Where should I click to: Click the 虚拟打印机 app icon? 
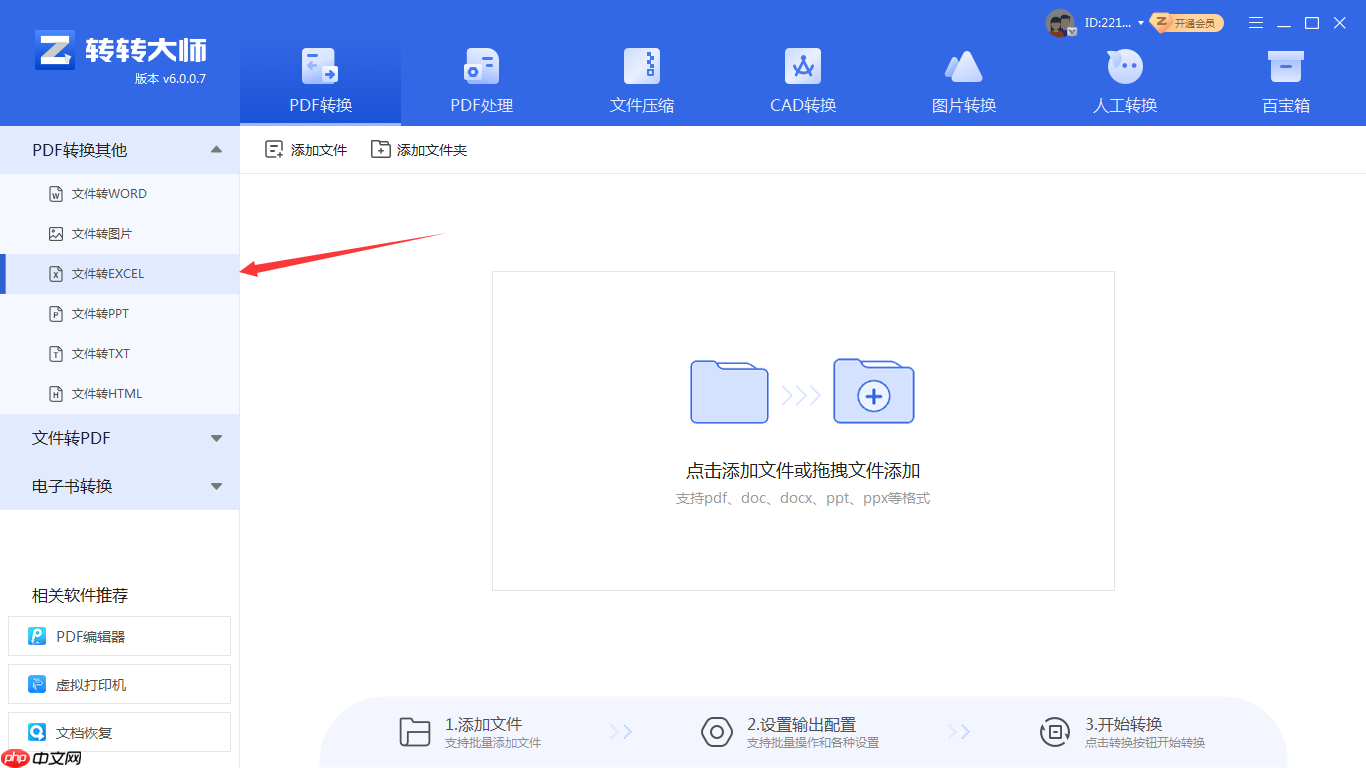click(x=38, y=685)
